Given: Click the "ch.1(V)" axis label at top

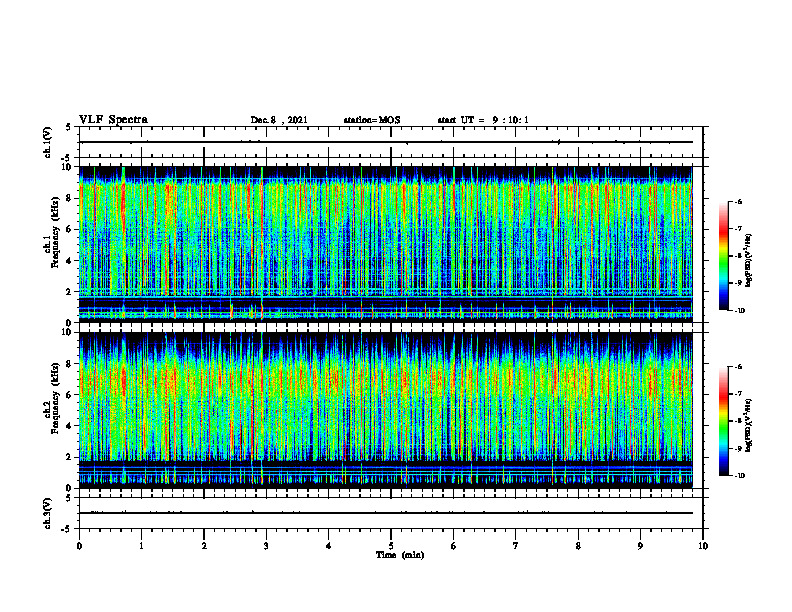Looking at the screenshot, I should tap(48, 142).
